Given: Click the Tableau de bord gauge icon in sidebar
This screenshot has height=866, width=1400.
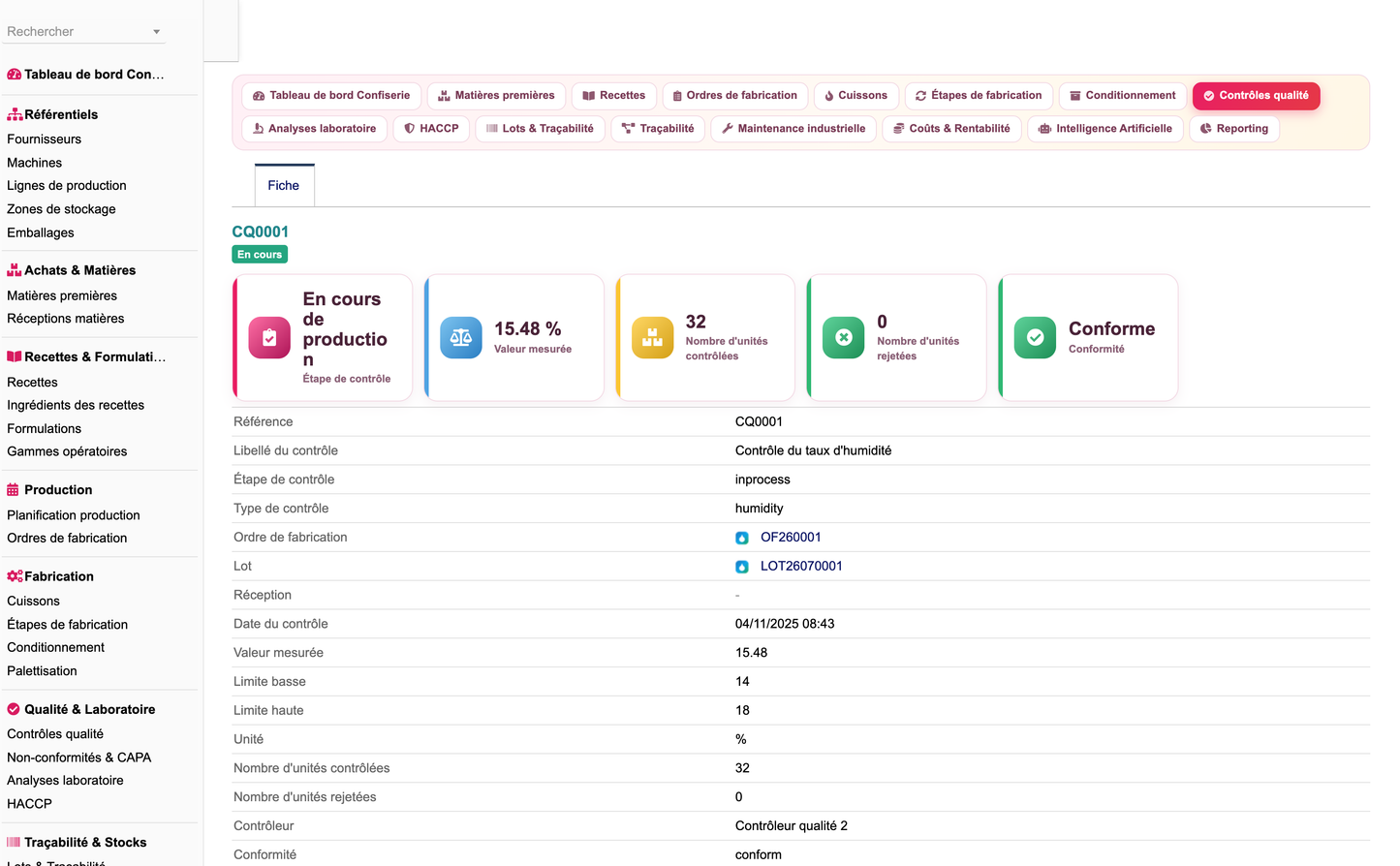Looking at the screenshot, I should pyautogui.click(x=15, y=75).
